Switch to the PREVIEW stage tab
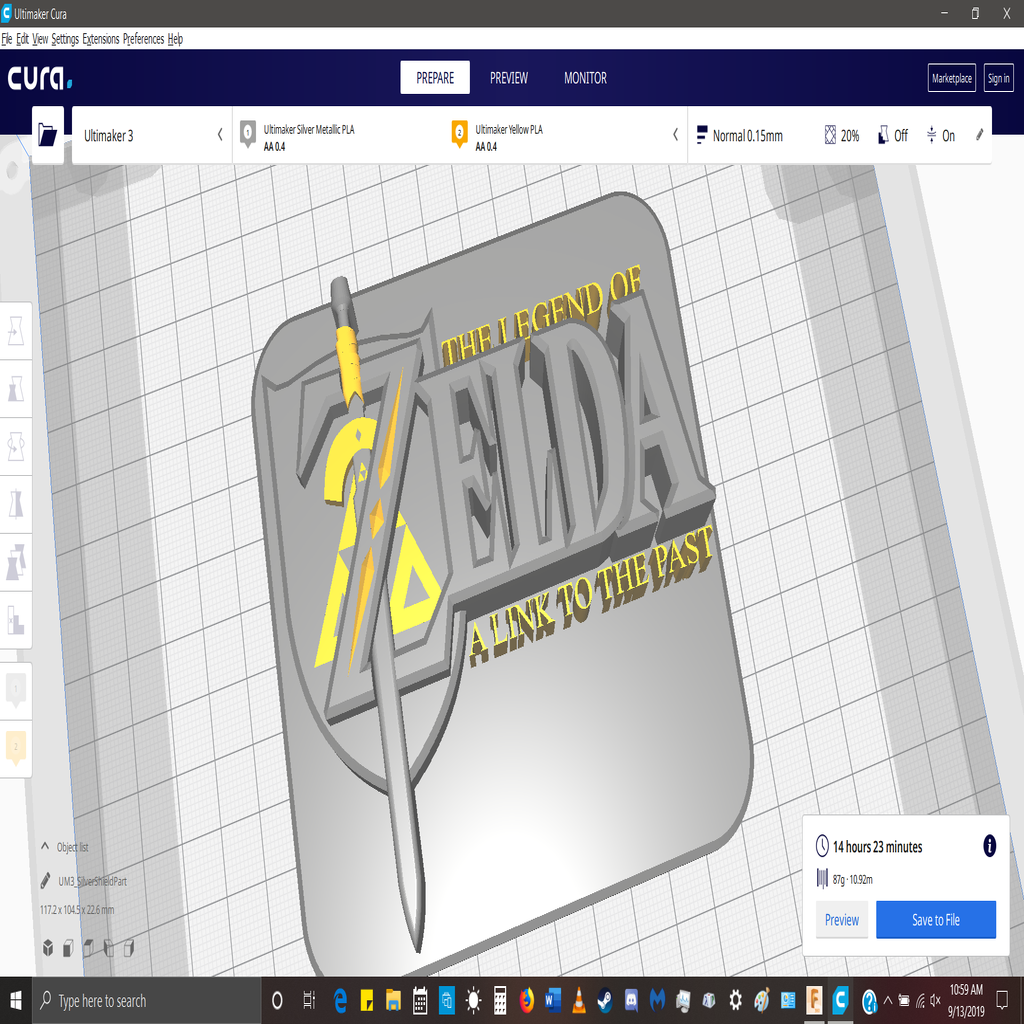 pos(508,78)
